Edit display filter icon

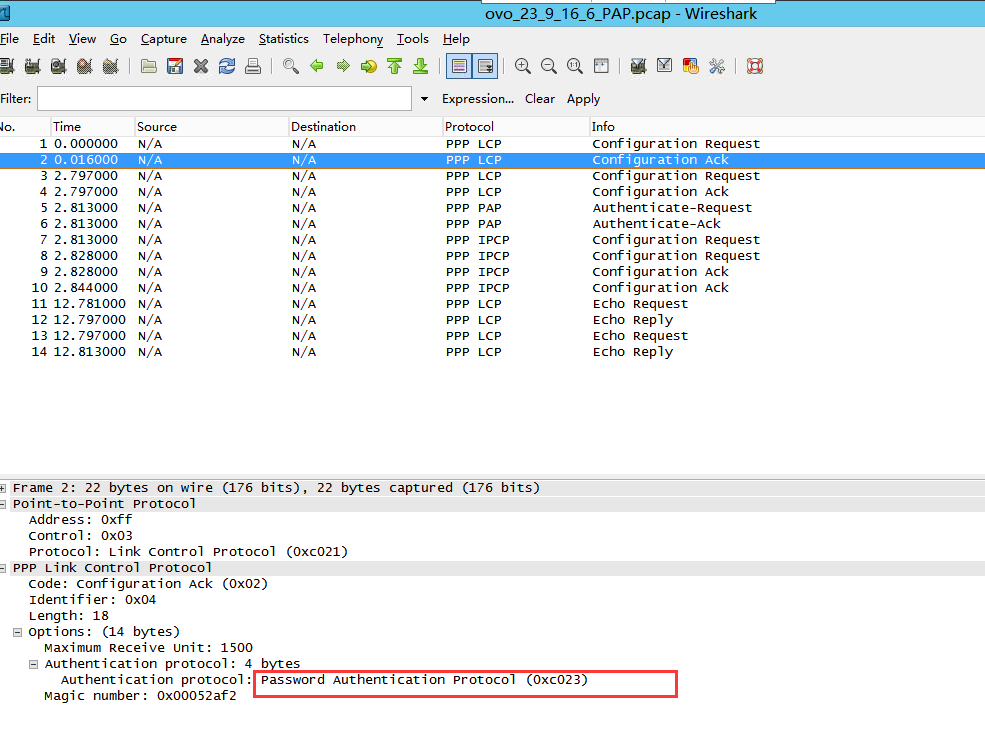point(665,66)
